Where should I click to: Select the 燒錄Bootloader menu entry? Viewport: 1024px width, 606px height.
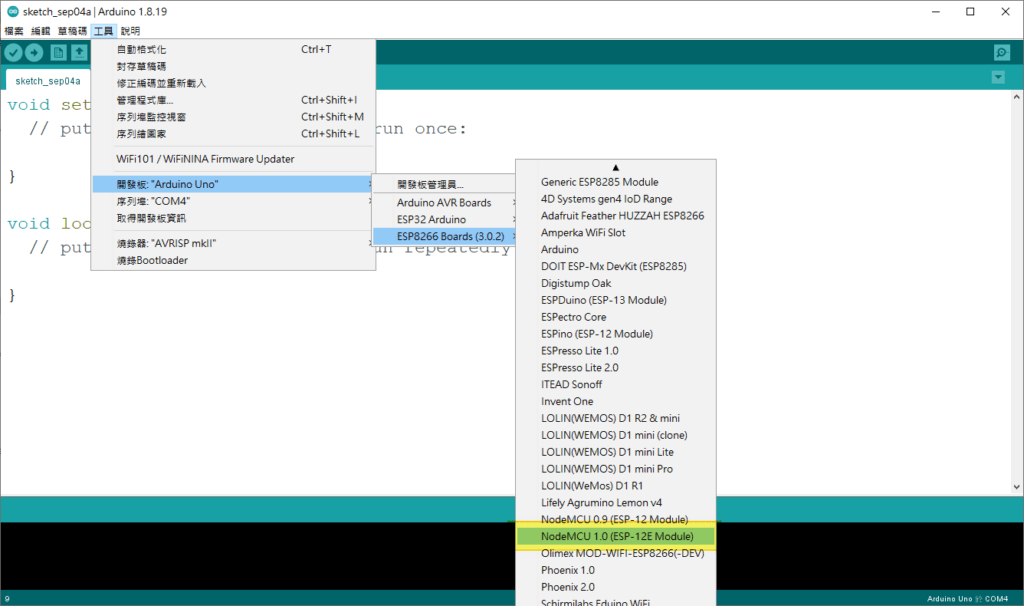click(x=152, y=260)
